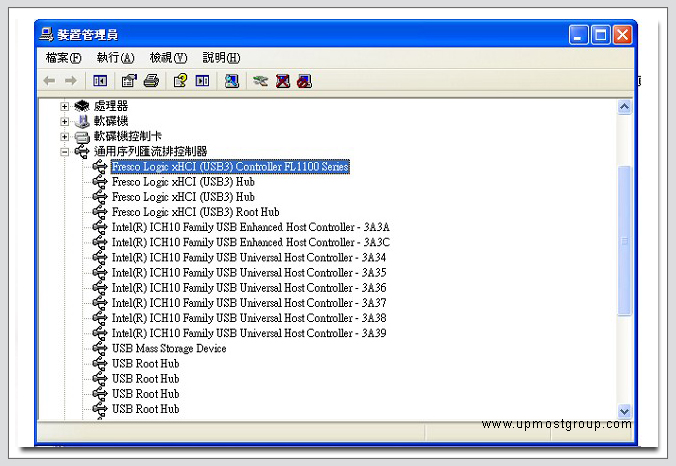The height and width of the screenshot is (466, 676).
Task: Select Intel ICH10 Universal Host Controller - 3A34
Action: [249, 257]
